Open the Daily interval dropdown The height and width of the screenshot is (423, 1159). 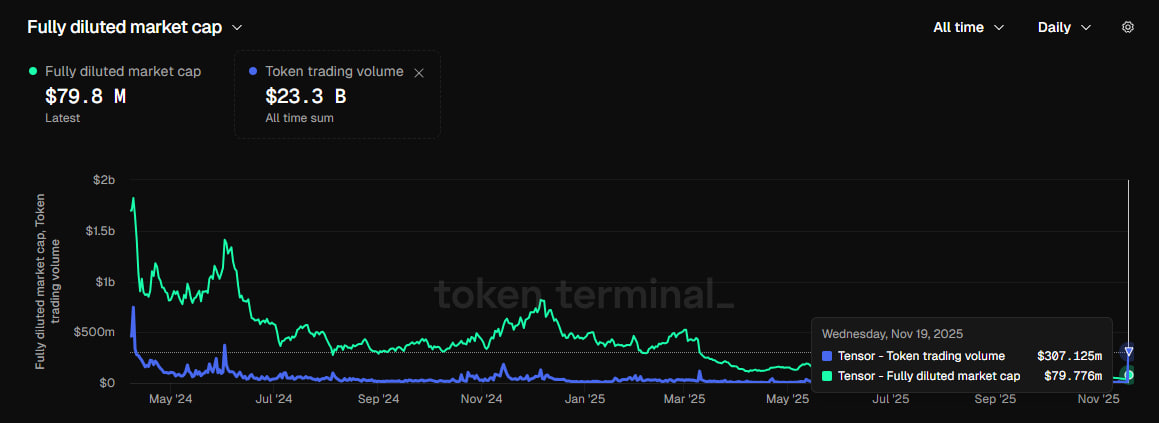tap(1064, 28)
